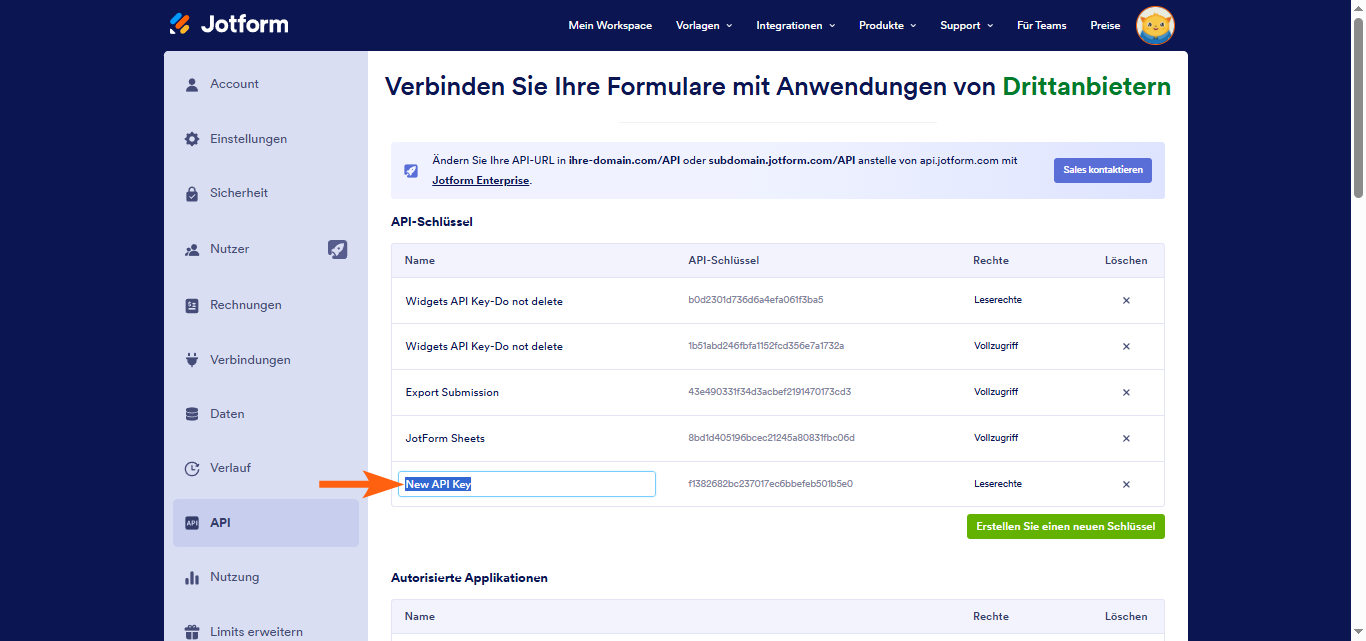The width and height of the screenshot is (1366, 641).
Task: Click key b0d2301d736d6a4efa061f3ba5
Action: point(756,300)
